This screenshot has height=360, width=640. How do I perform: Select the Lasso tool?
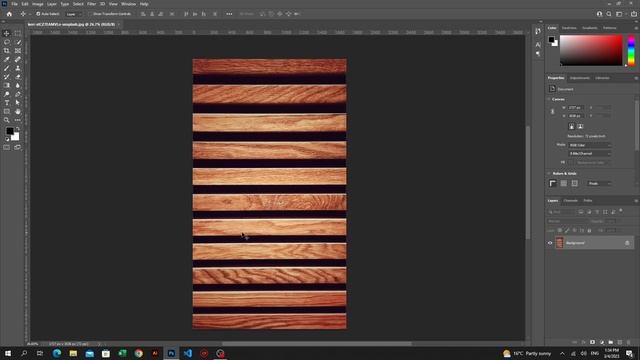pos(7,42)
